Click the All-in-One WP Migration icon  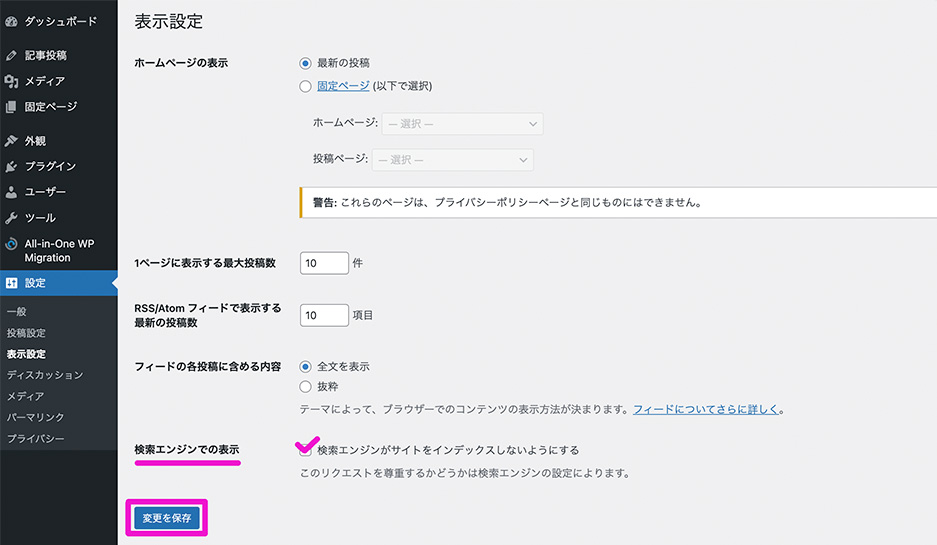tap(11, 244)
